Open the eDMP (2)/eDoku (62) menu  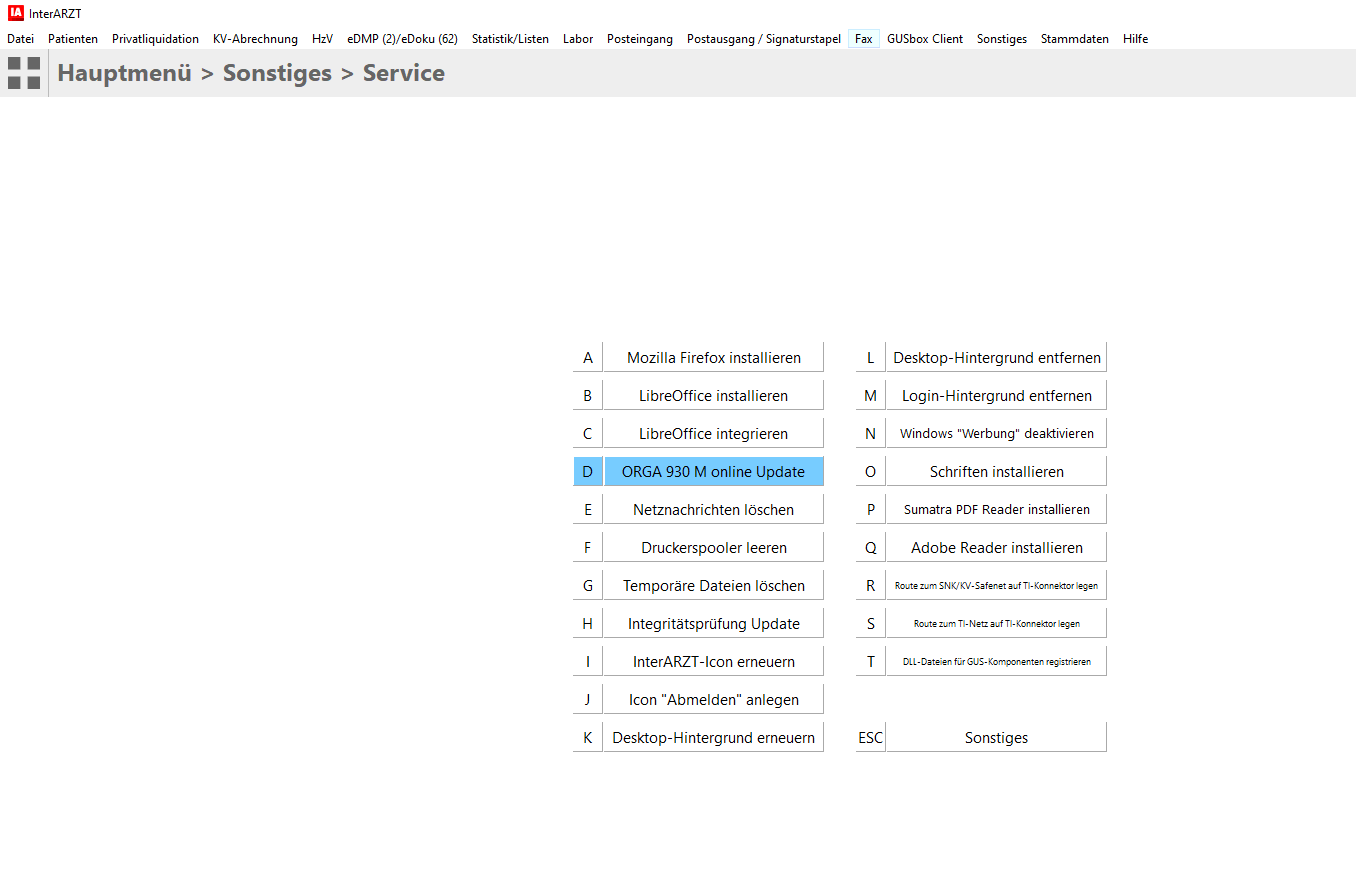pyautogui.click(x=402, y=39)
